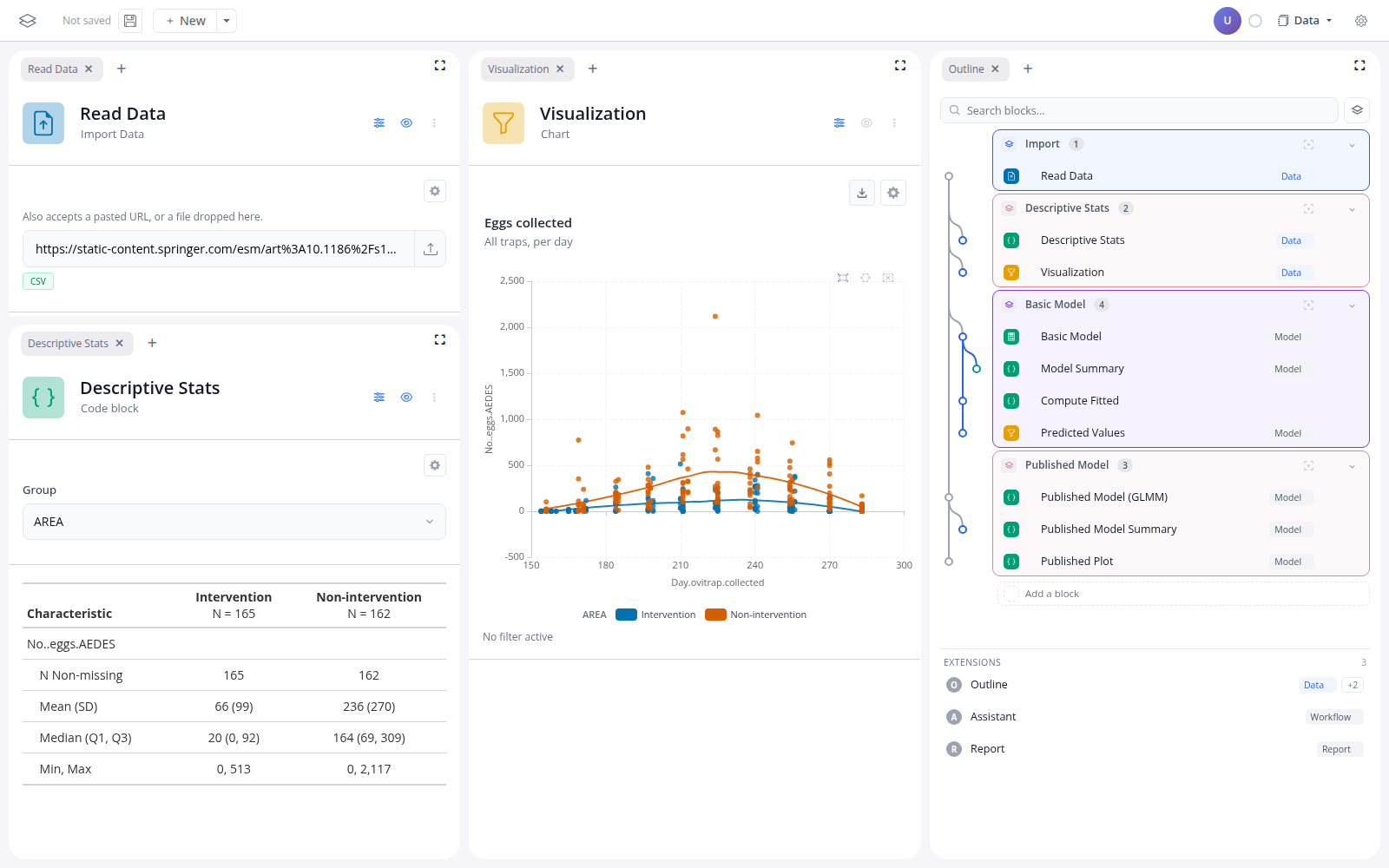Screen dimensions: 1389x868
Task: Open the Assistant extension
Action: [1155, 717]
